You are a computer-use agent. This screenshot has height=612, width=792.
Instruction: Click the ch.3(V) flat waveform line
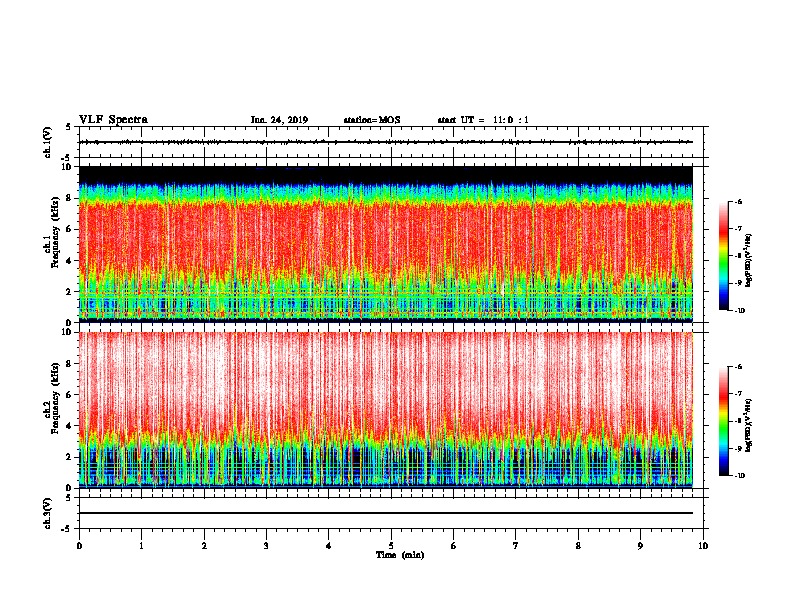click(386, 513)
